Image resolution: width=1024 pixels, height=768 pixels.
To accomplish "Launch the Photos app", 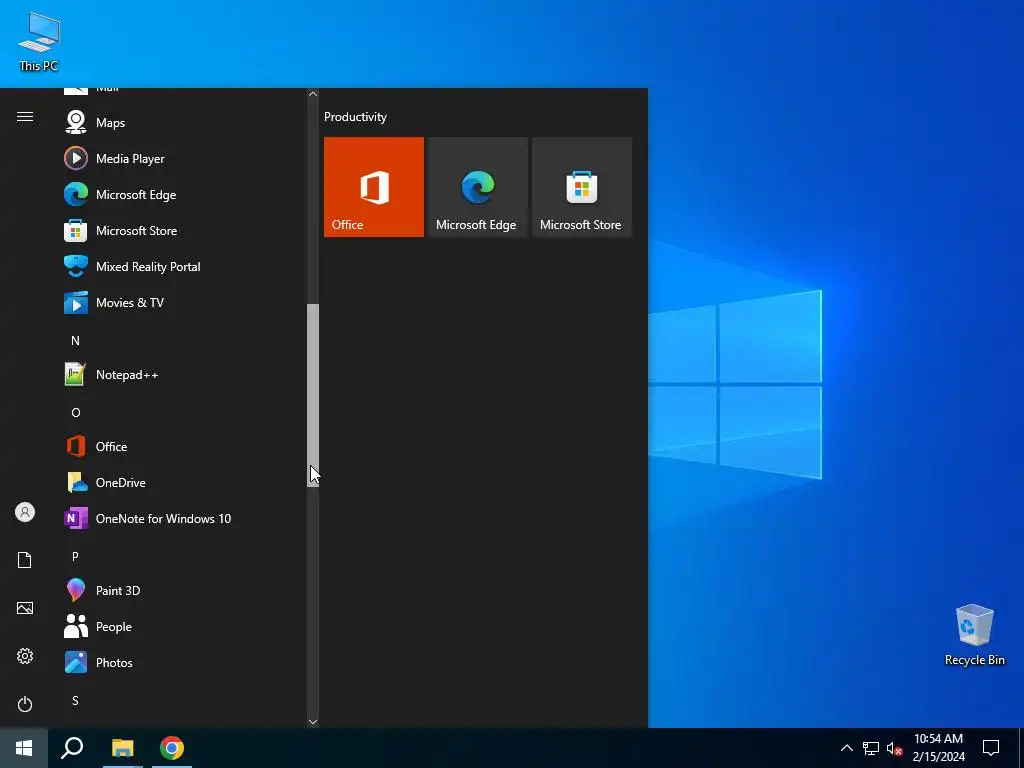I will click(x=183, y=662).
